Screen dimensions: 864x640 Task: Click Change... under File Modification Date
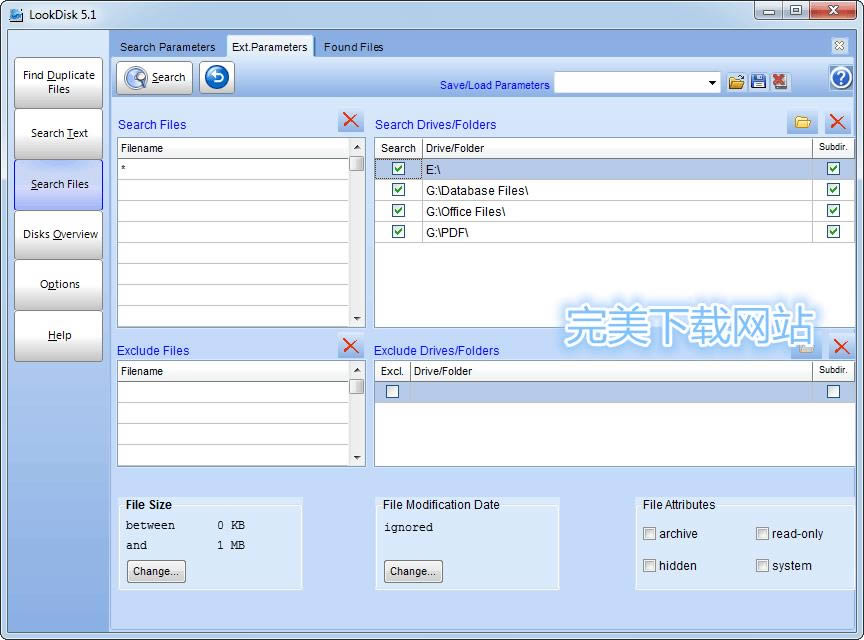tap(413, 571)
